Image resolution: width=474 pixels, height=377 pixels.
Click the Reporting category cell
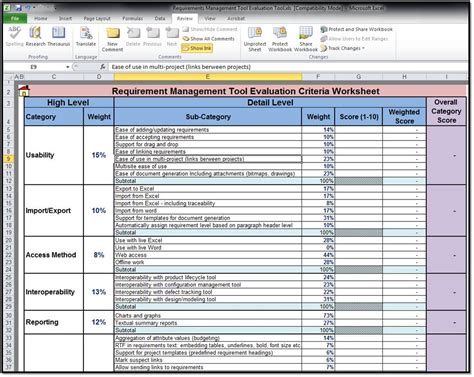(54, 322)
